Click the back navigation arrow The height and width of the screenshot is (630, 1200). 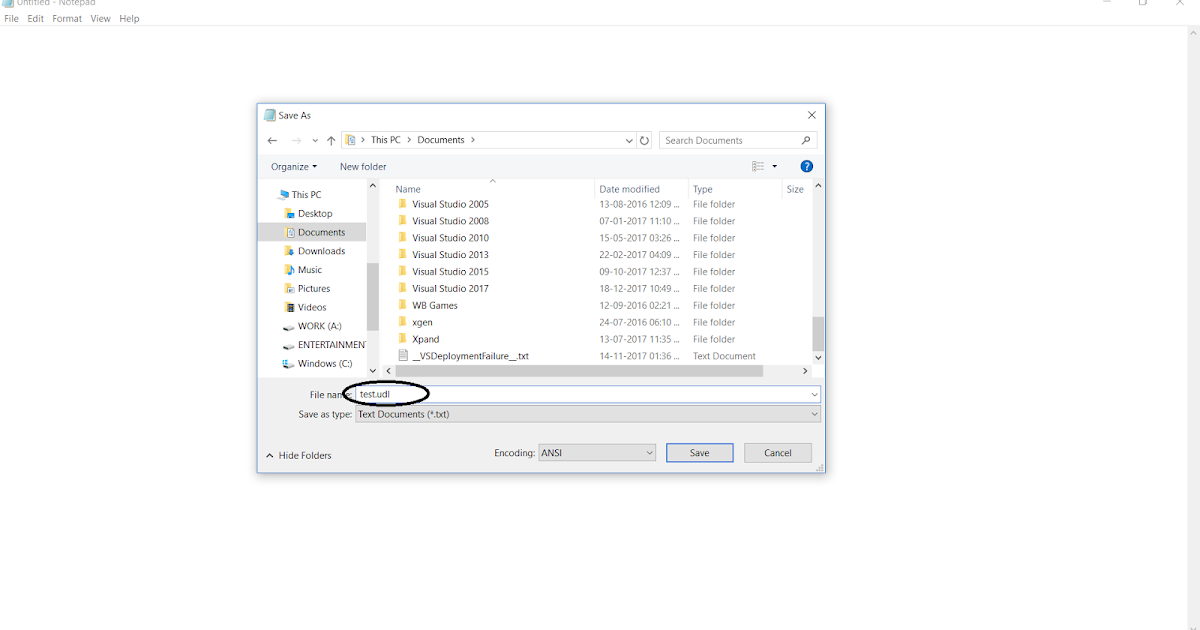272,140
